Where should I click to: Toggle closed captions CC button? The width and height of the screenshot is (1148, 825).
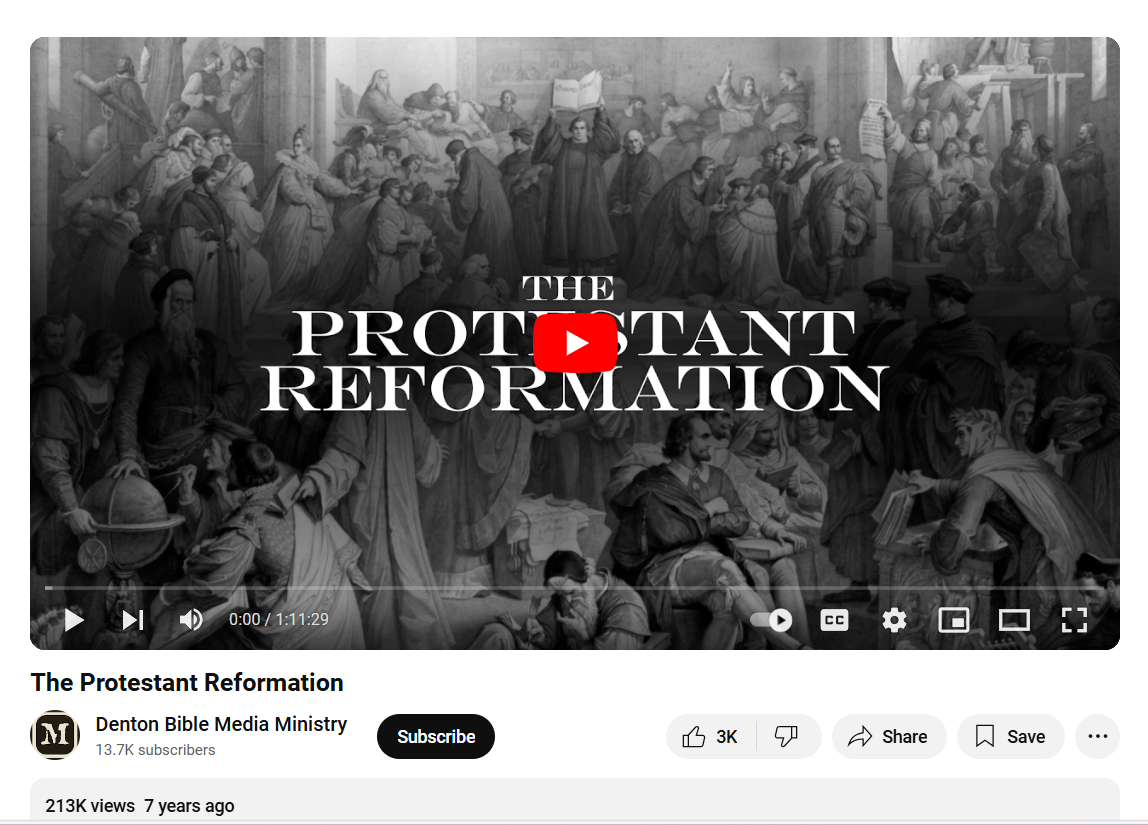834,620
